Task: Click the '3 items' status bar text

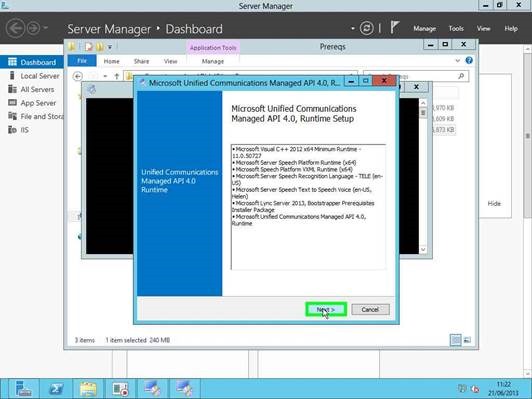Action: (84, 340)
